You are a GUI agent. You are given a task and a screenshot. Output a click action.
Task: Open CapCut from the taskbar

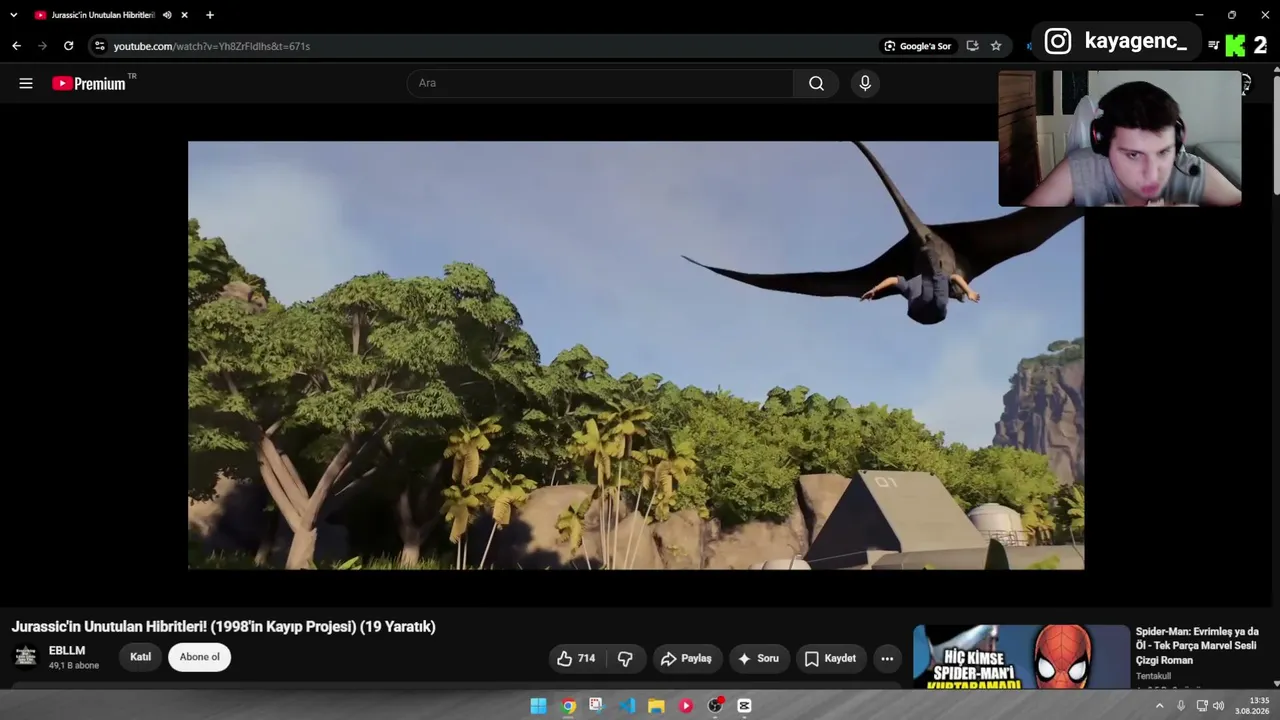(x=744, y=706)
